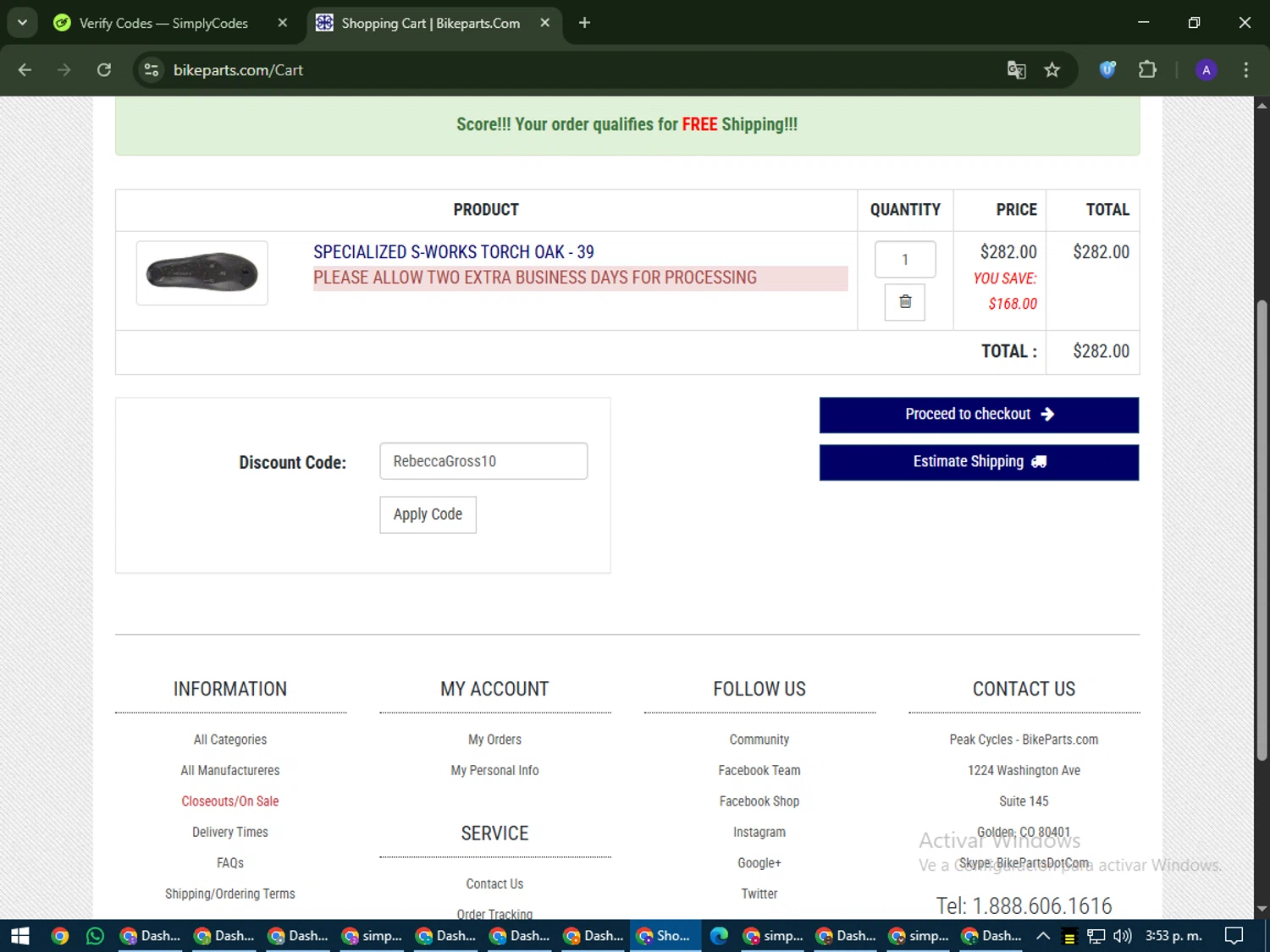Close the Shopping Cart Bikeparts tab

(545, 23)
